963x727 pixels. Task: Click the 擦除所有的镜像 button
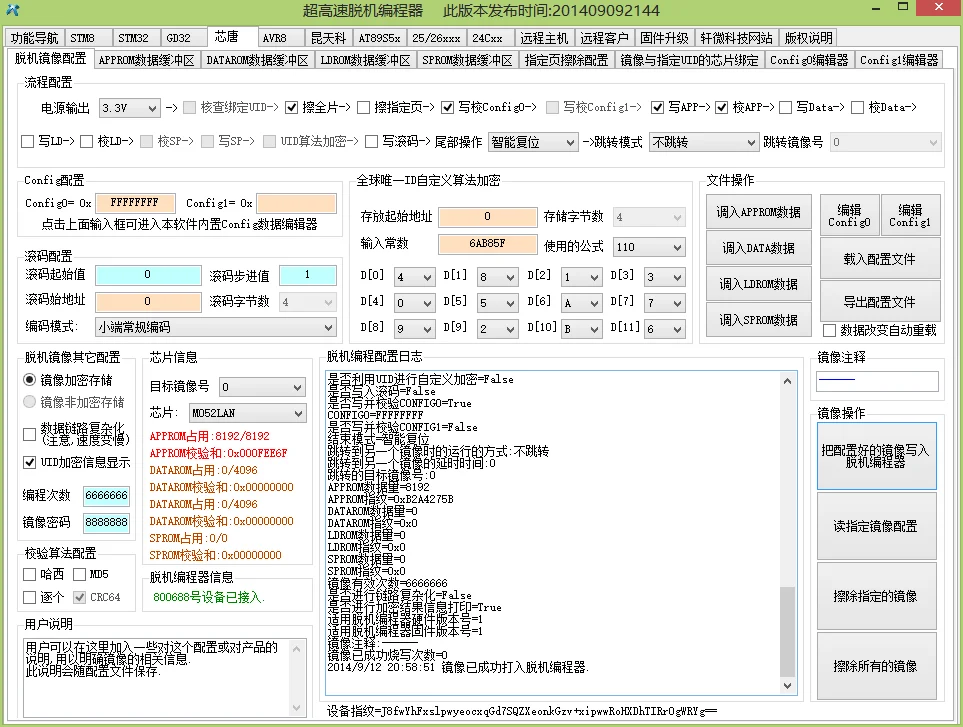click(876, 666)
